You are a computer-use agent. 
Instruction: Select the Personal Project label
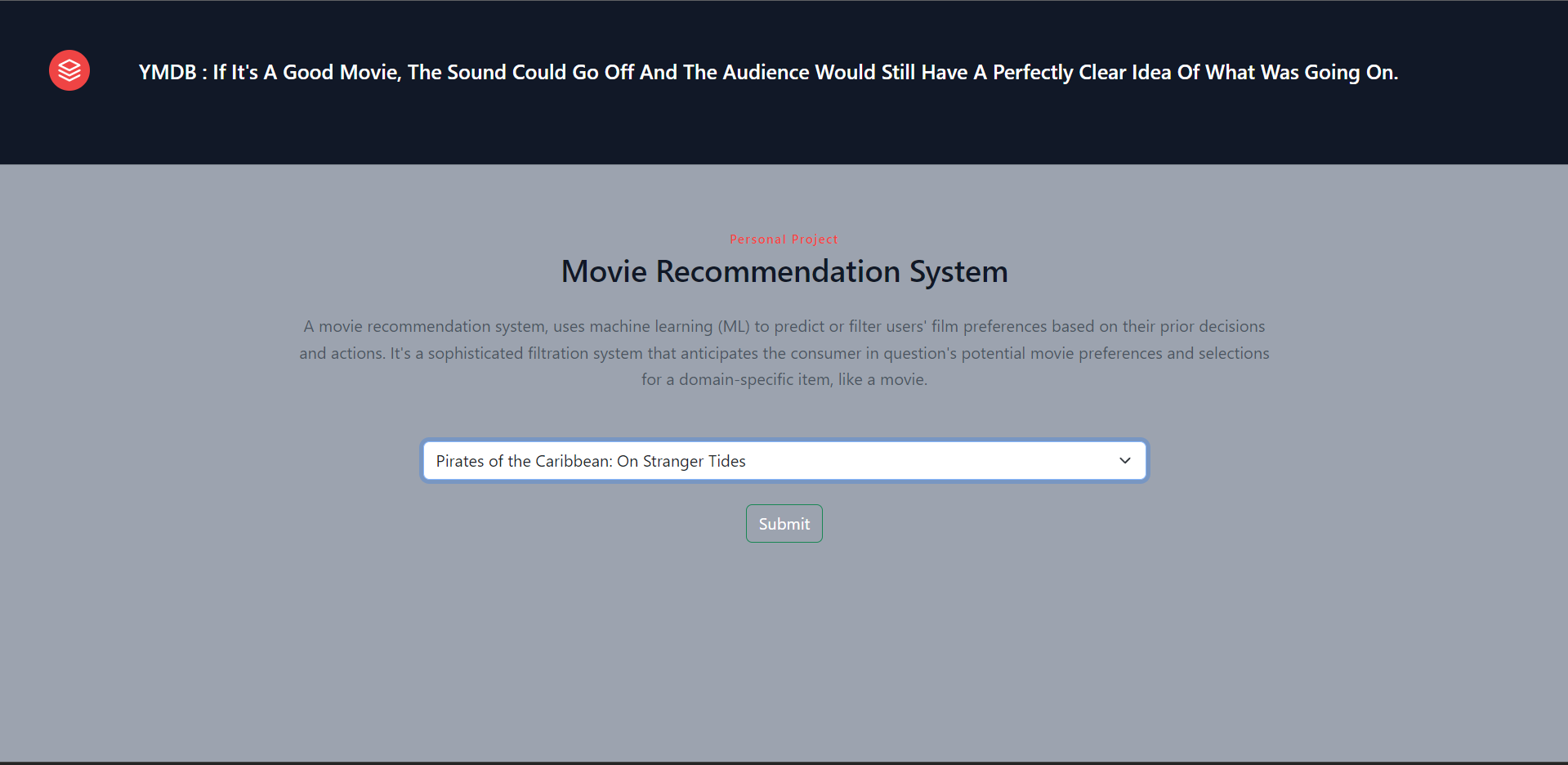pos(784,239)
